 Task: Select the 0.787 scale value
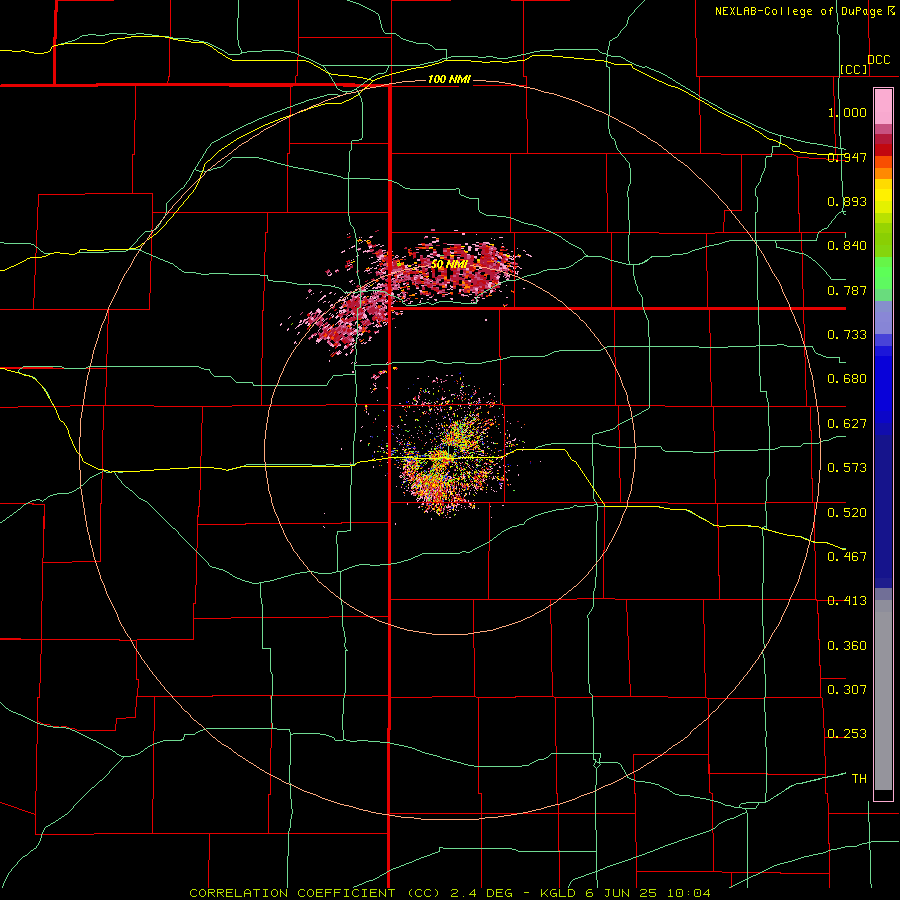[847, 290]
